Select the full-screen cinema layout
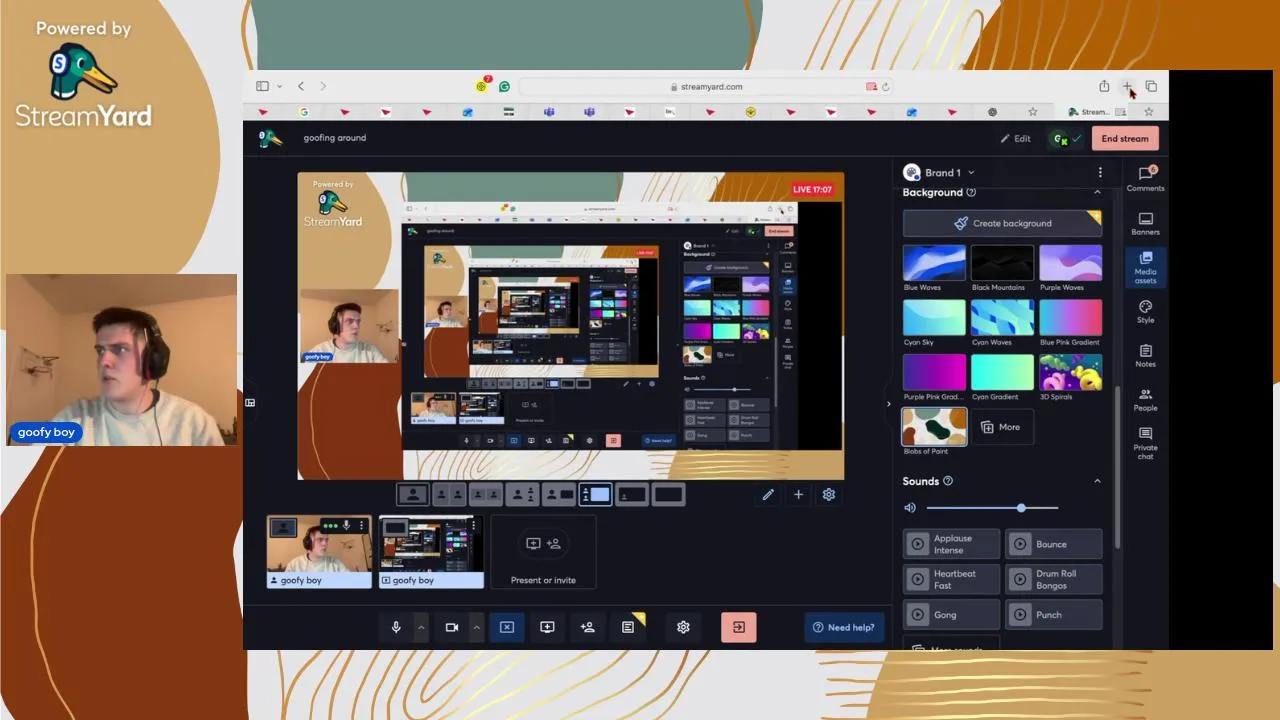The image size is (1280, 720). tap(668, 494)
